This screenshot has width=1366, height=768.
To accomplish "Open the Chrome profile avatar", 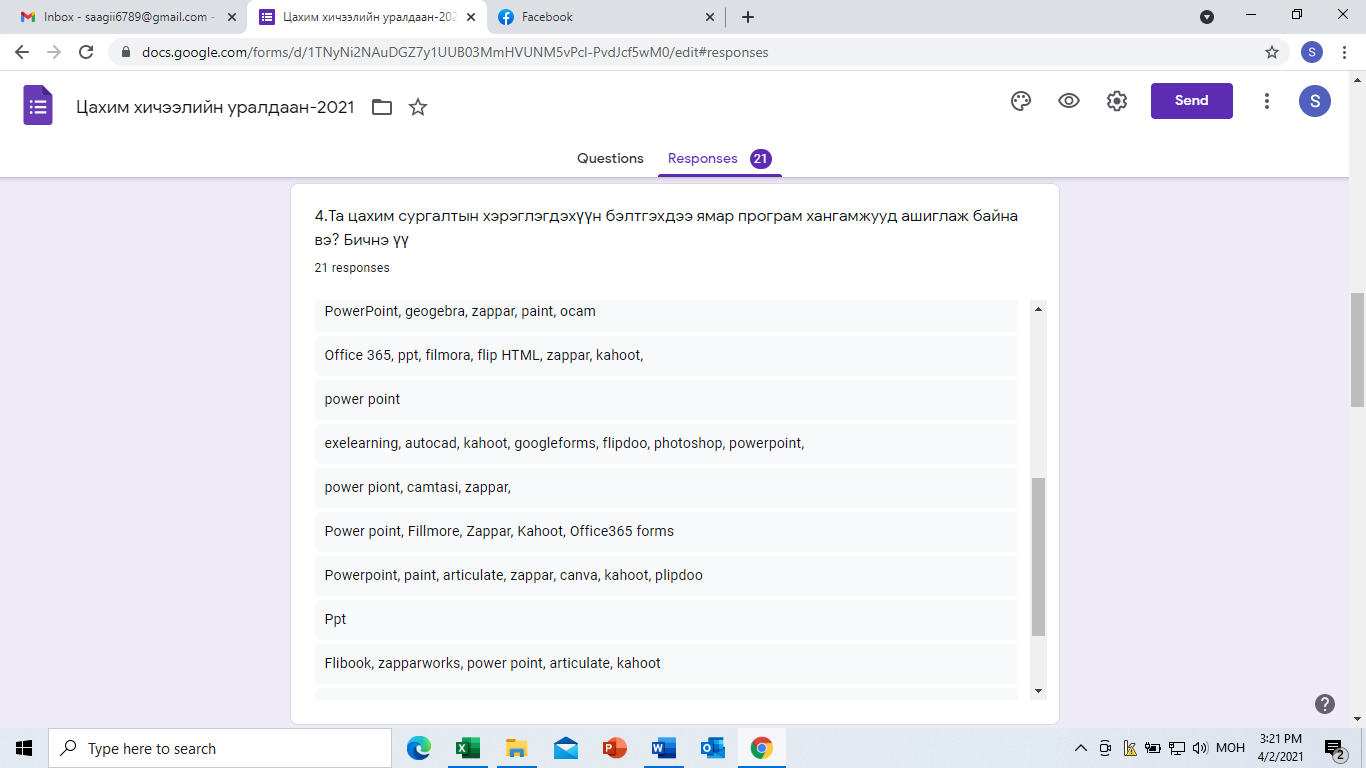I will tap(1312, 52).
